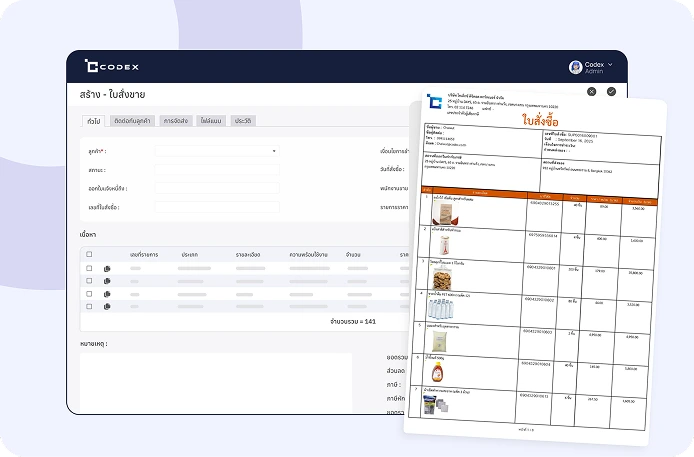Screen dimensions: 694x457
Task: Click copy icon in second table row
Action: point(106,282)
